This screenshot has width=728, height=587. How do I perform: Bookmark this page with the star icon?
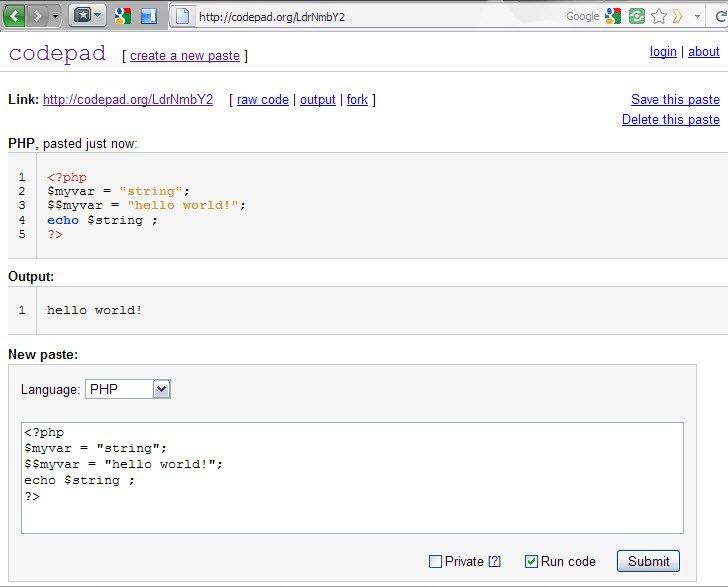pos(658,17)
